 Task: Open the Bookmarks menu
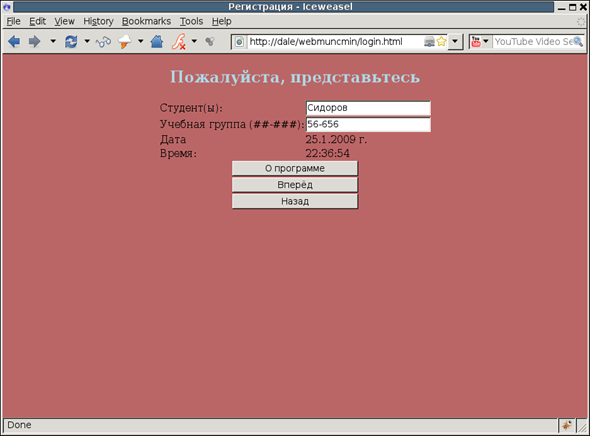tap(146, 21)
